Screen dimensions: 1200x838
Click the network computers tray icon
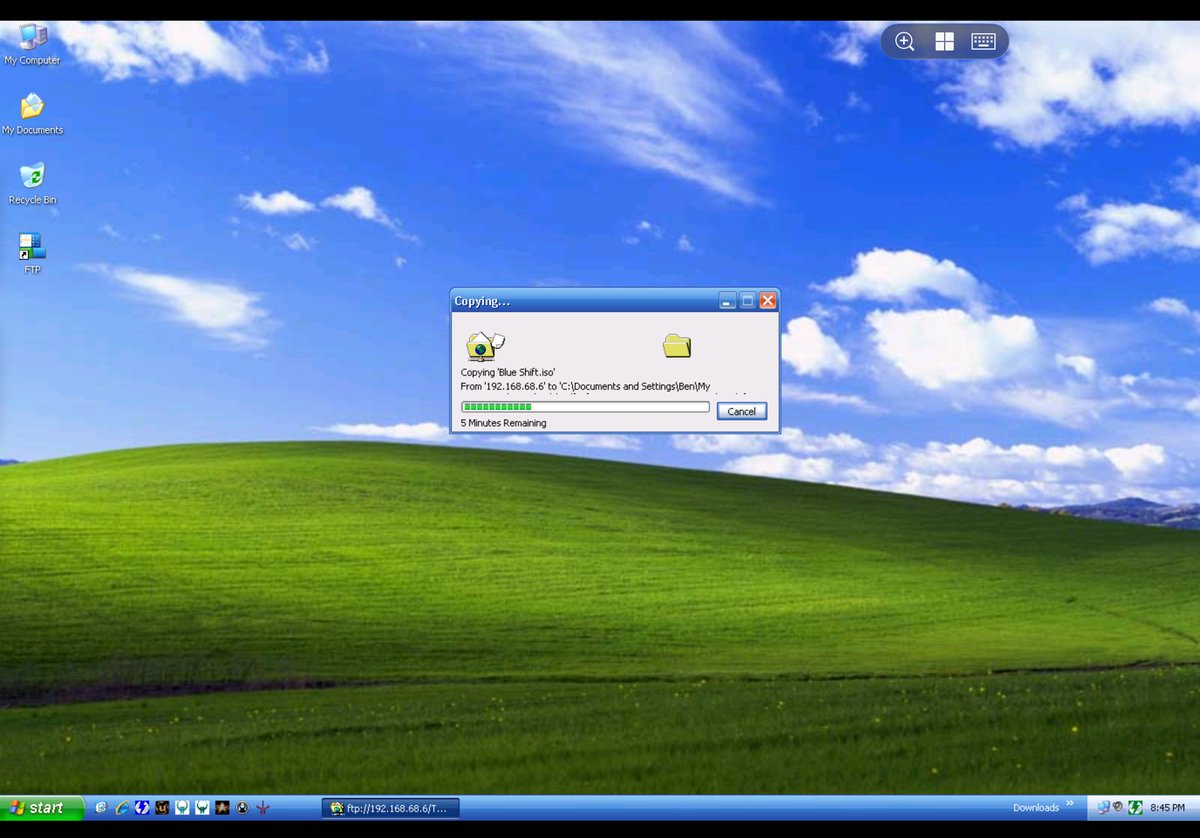click(1103, 808)
